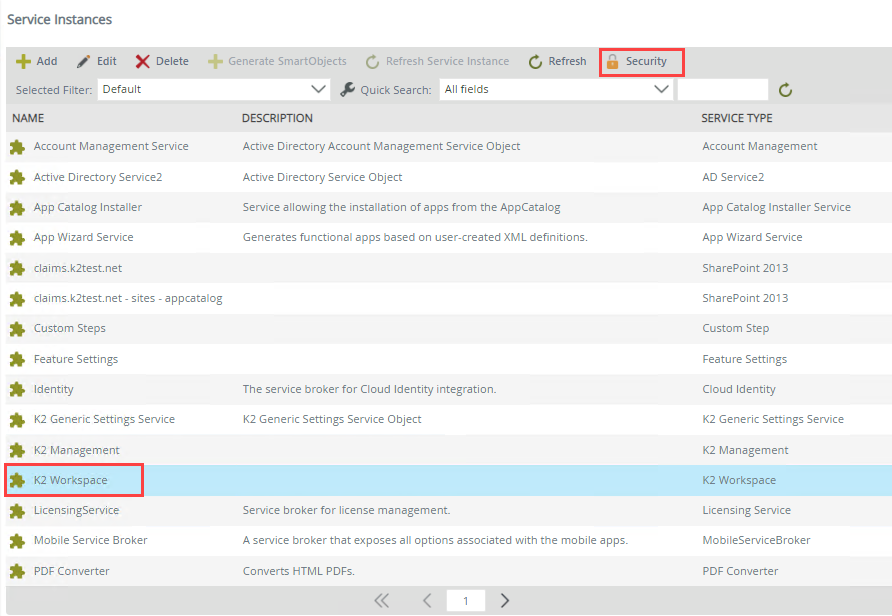Click the Active Directory Service2 puzzle icon

(x=17, y=177)
